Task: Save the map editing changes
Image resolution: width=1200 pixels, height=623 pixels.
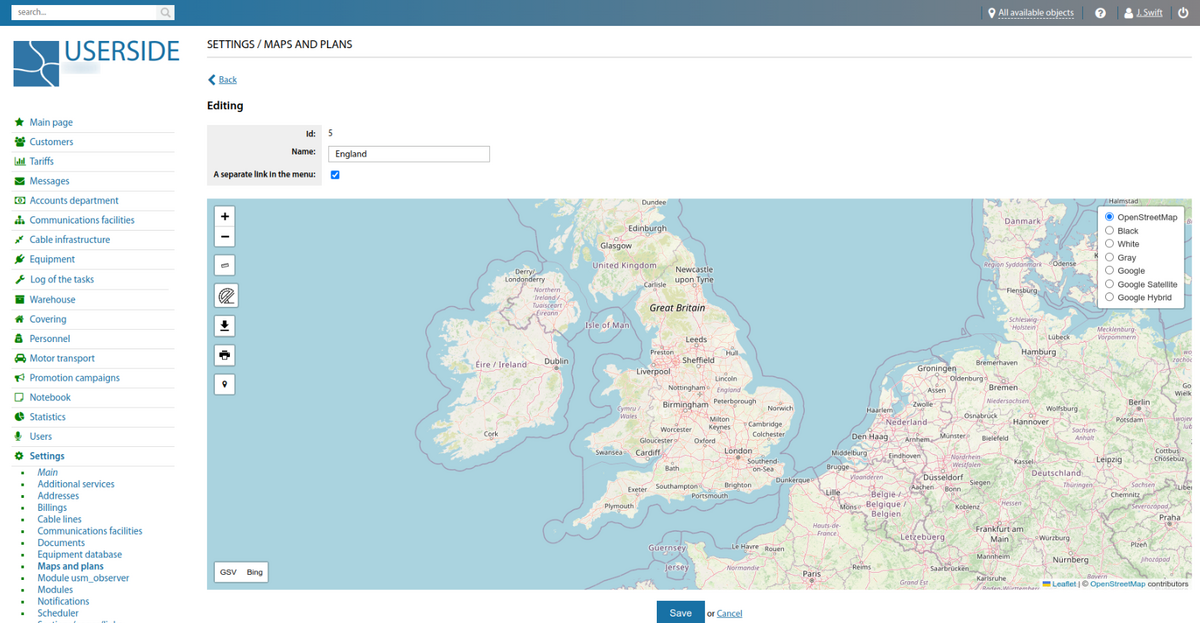Action: [680, 611]
